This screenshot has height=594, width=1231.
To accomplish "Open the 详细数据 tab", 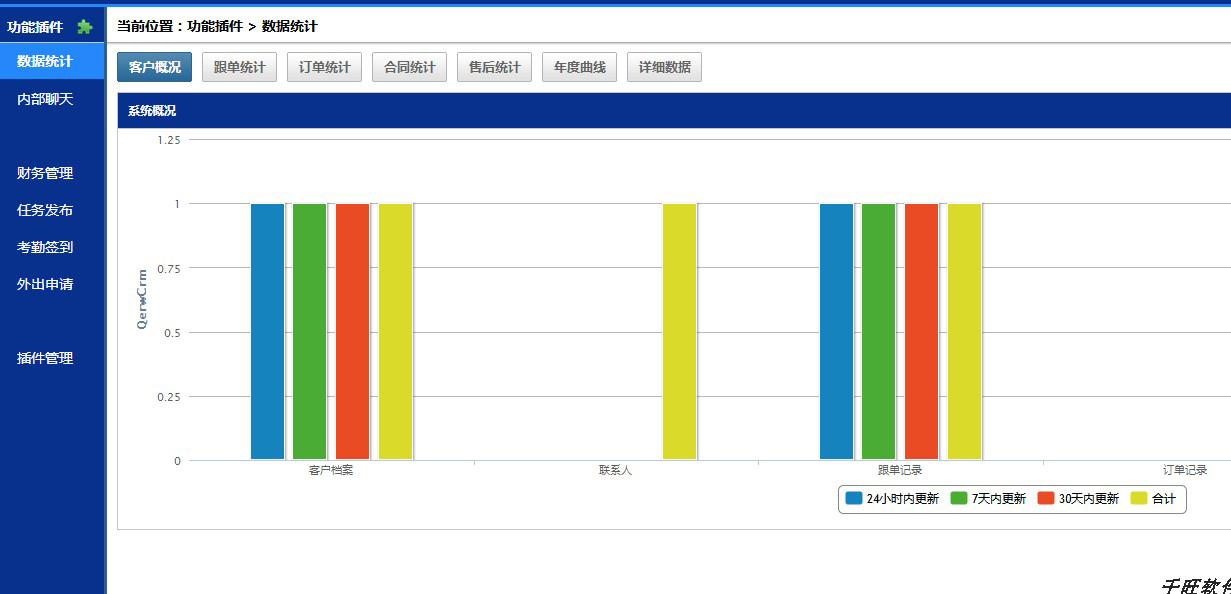I will (x=665, y=68).
